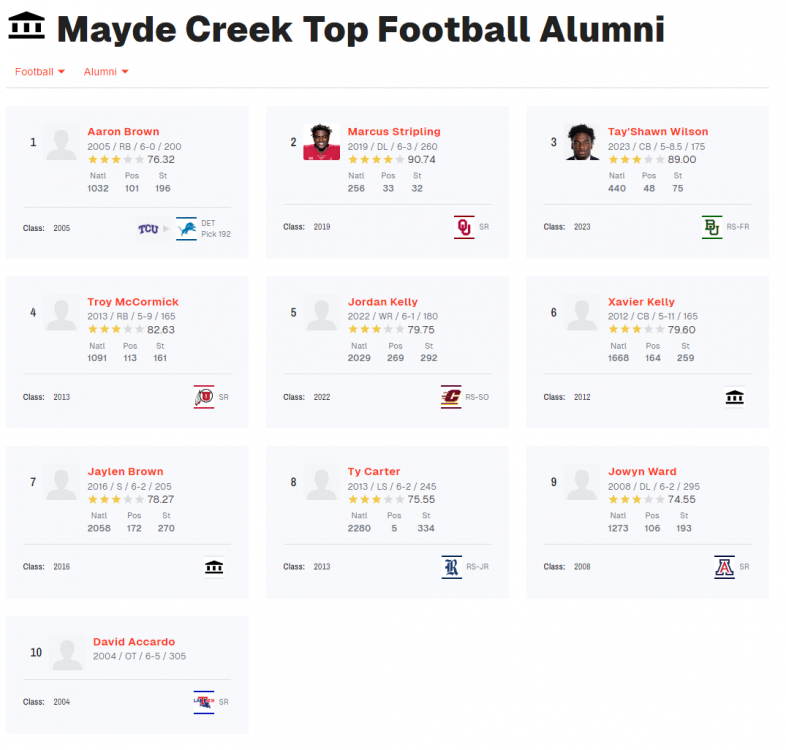Select the David Accardo name link

click(134, 642)
